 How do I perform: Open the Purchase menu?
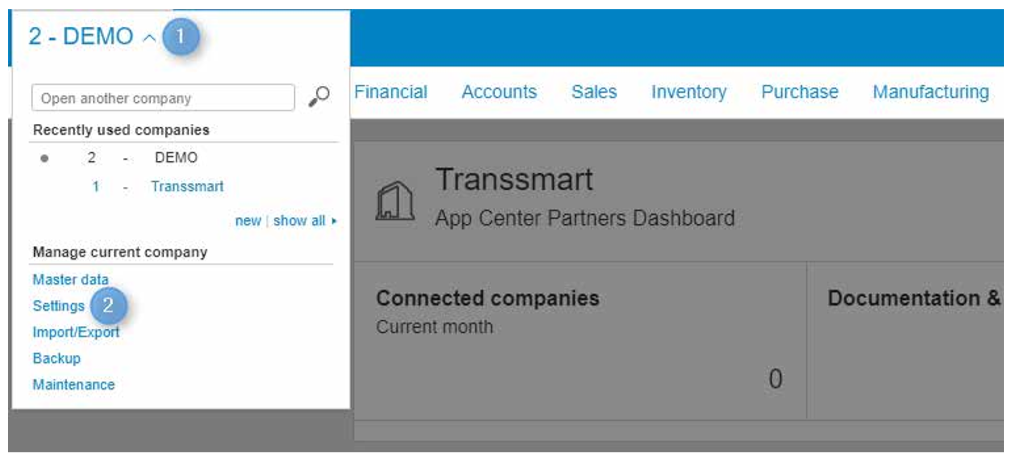[800, 92]
